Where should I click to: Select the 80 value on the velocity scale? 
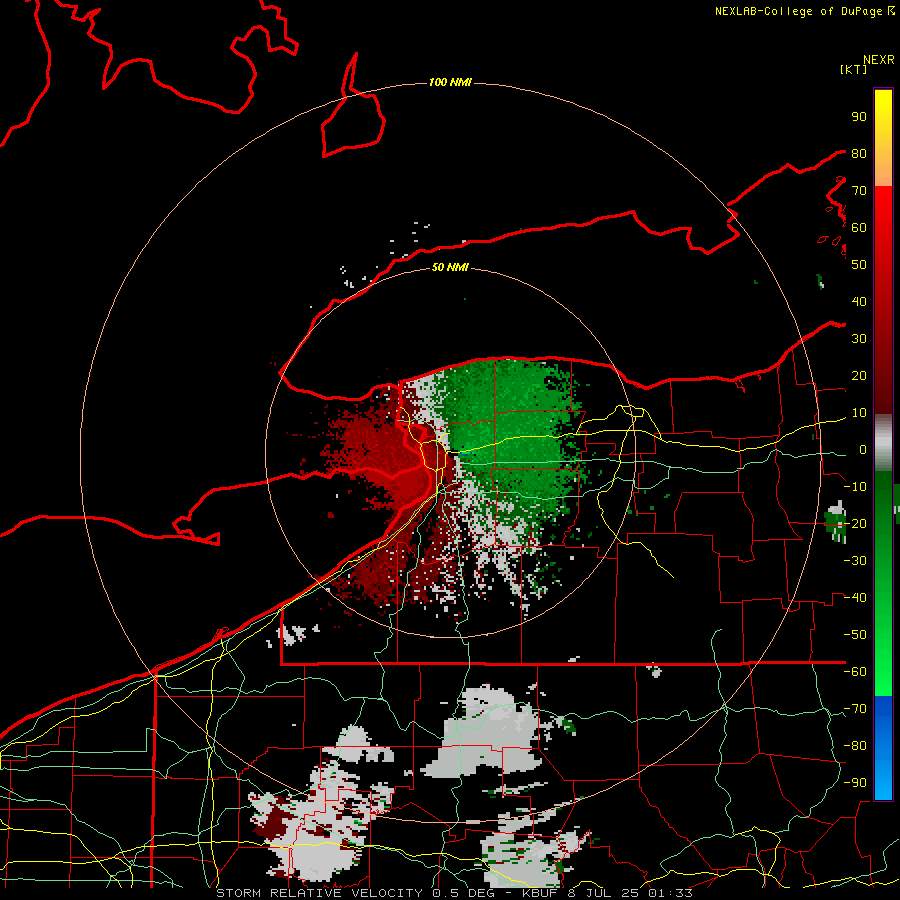click(859, 153)
